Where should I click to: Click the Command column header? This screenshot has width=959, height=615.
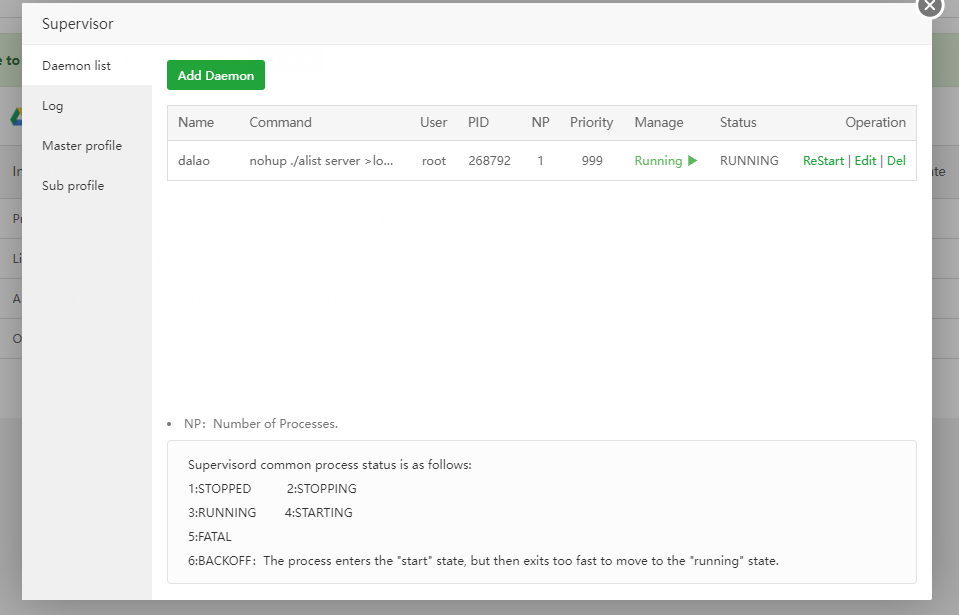pyautogui.click(x=280, y=123)
